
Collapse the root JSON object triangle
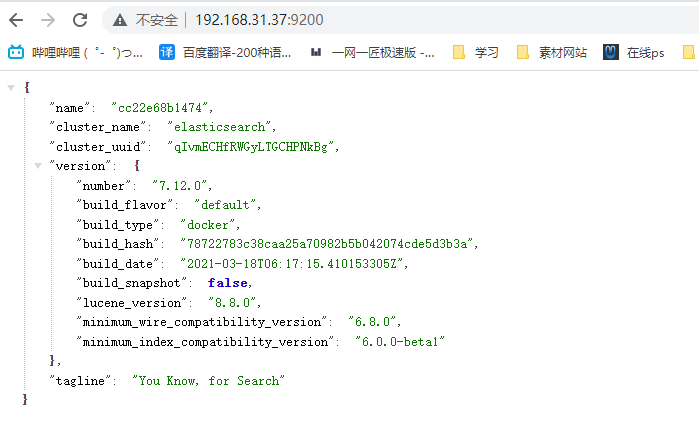(x=11, y=87)
